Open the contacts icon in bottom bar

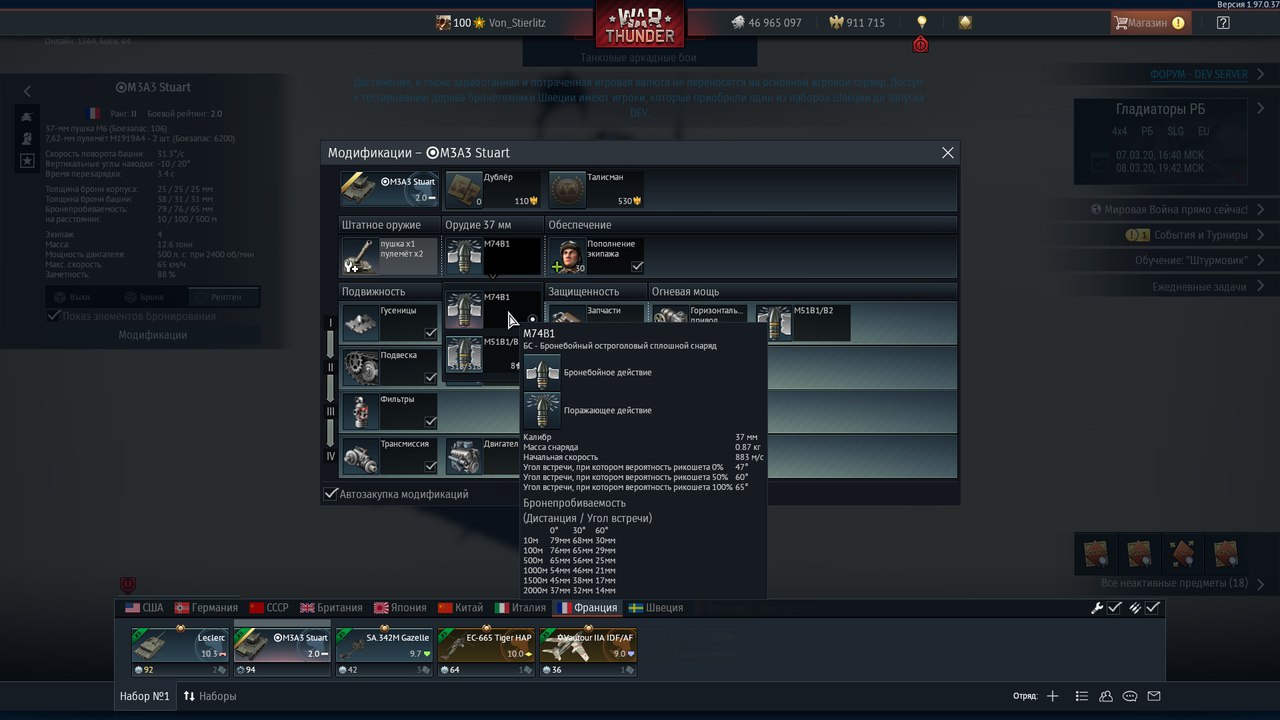tap(1106, 696)
